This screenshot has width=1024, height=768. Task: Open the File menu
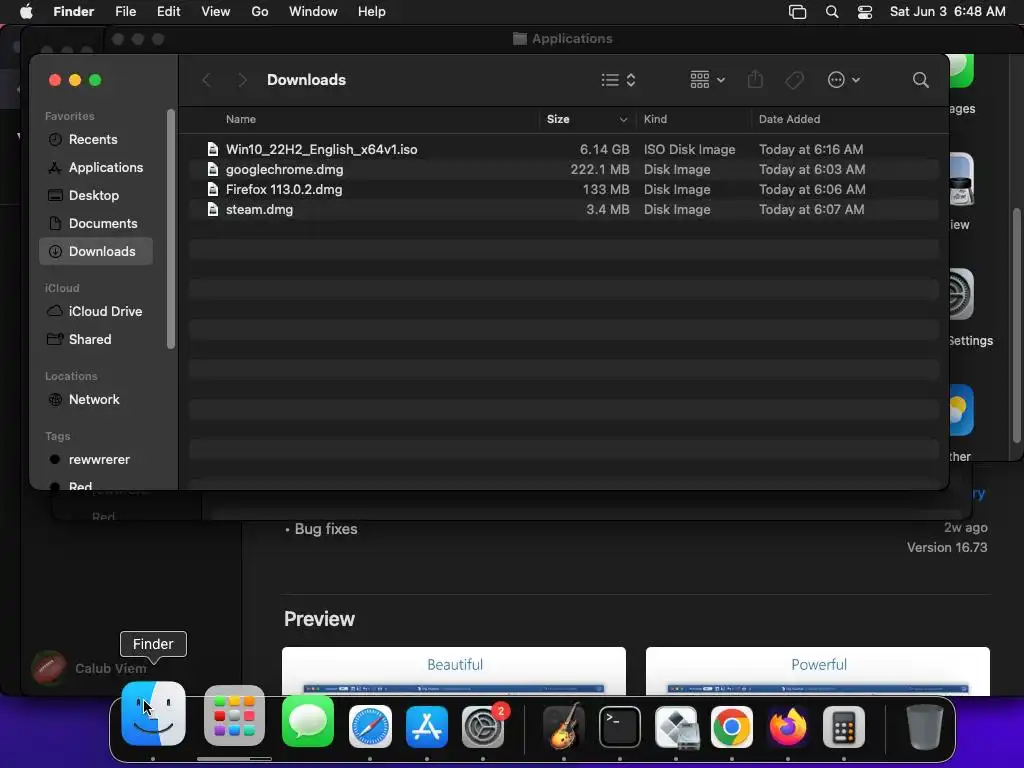pos(125,12)
